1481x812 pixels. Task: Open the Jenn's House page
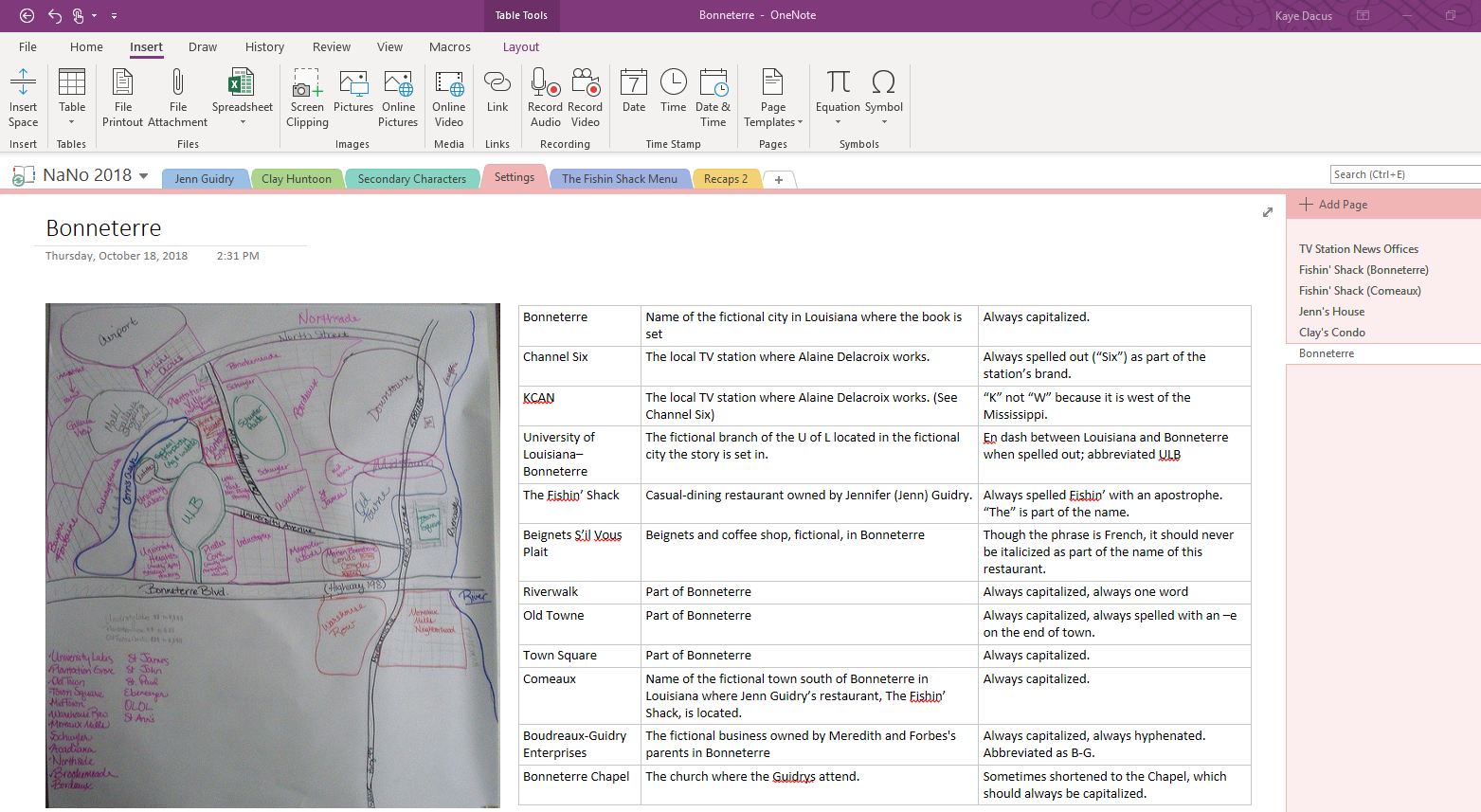(x=1331, y=312)
